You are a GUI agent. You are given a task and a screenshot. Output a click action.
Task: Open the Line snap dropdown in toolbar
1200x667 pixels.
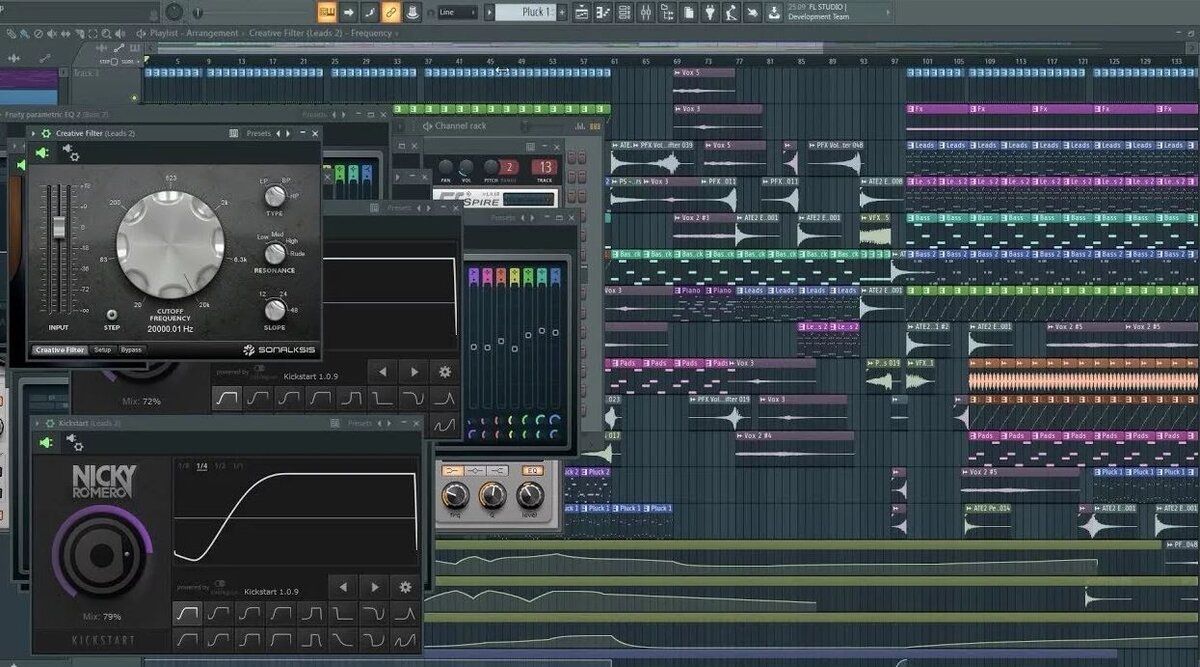tap(457, 12)
